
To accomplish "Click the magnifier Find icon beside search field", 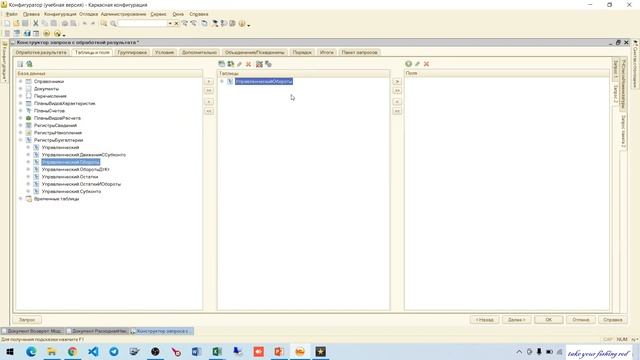I will pyautogui.click(x=113, y=24).
